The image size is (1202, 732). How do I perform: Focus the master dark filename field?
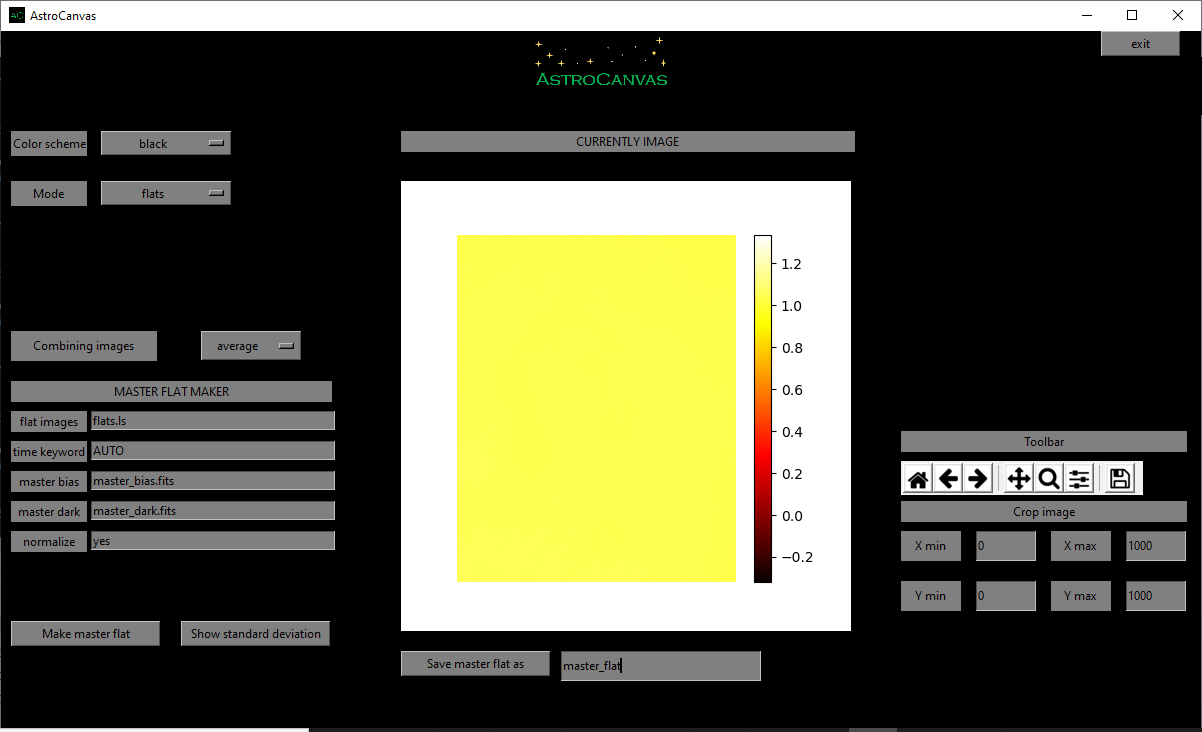pyautogui.click(x=212, y=511)
